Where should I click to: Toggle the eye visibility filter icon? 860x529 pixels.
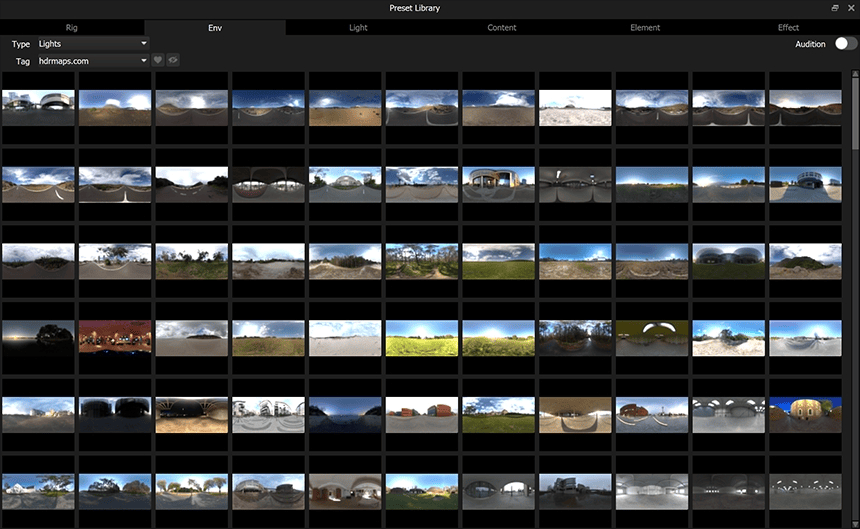(x=173, y=61)
